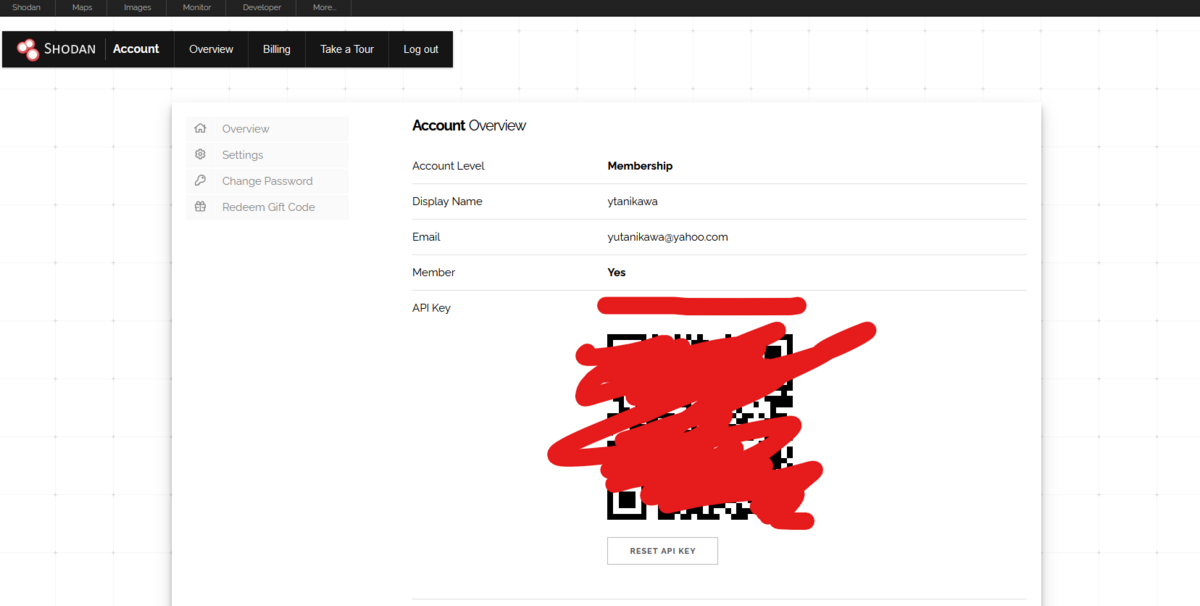Open Settings in the sidebar
Image resolution: width=1200 pixels, height=606 pixels.
[x=243, y=155]
